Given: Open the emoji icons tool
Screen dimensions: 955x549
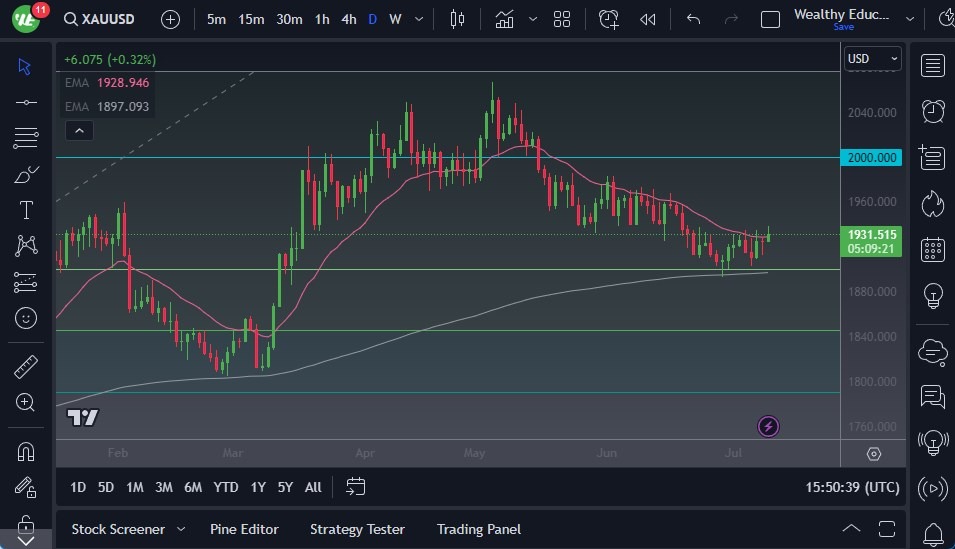Looking at the screenshot, I should (x=26, y=318).
